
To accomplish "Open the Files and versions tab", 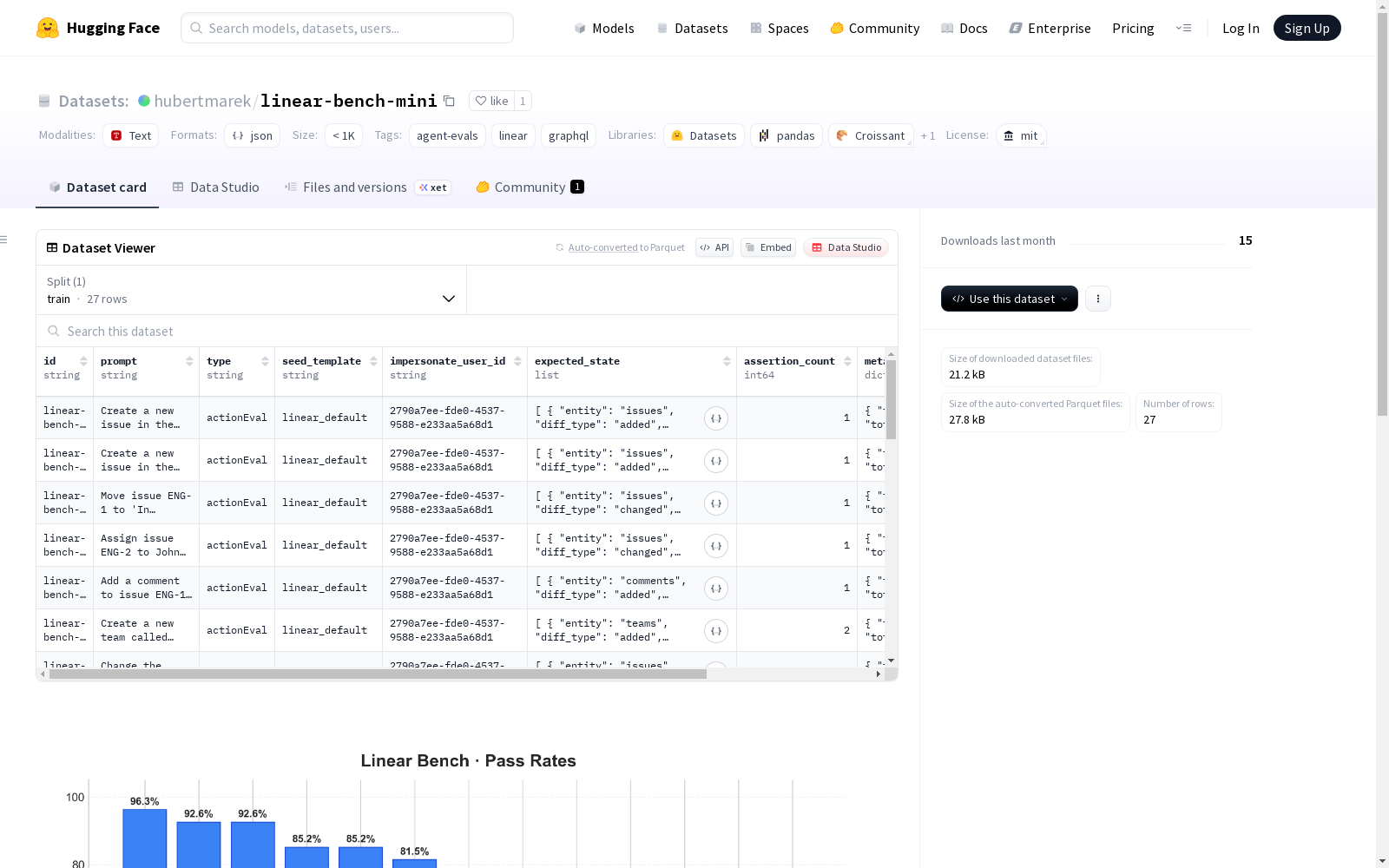I will pos(367,187).
